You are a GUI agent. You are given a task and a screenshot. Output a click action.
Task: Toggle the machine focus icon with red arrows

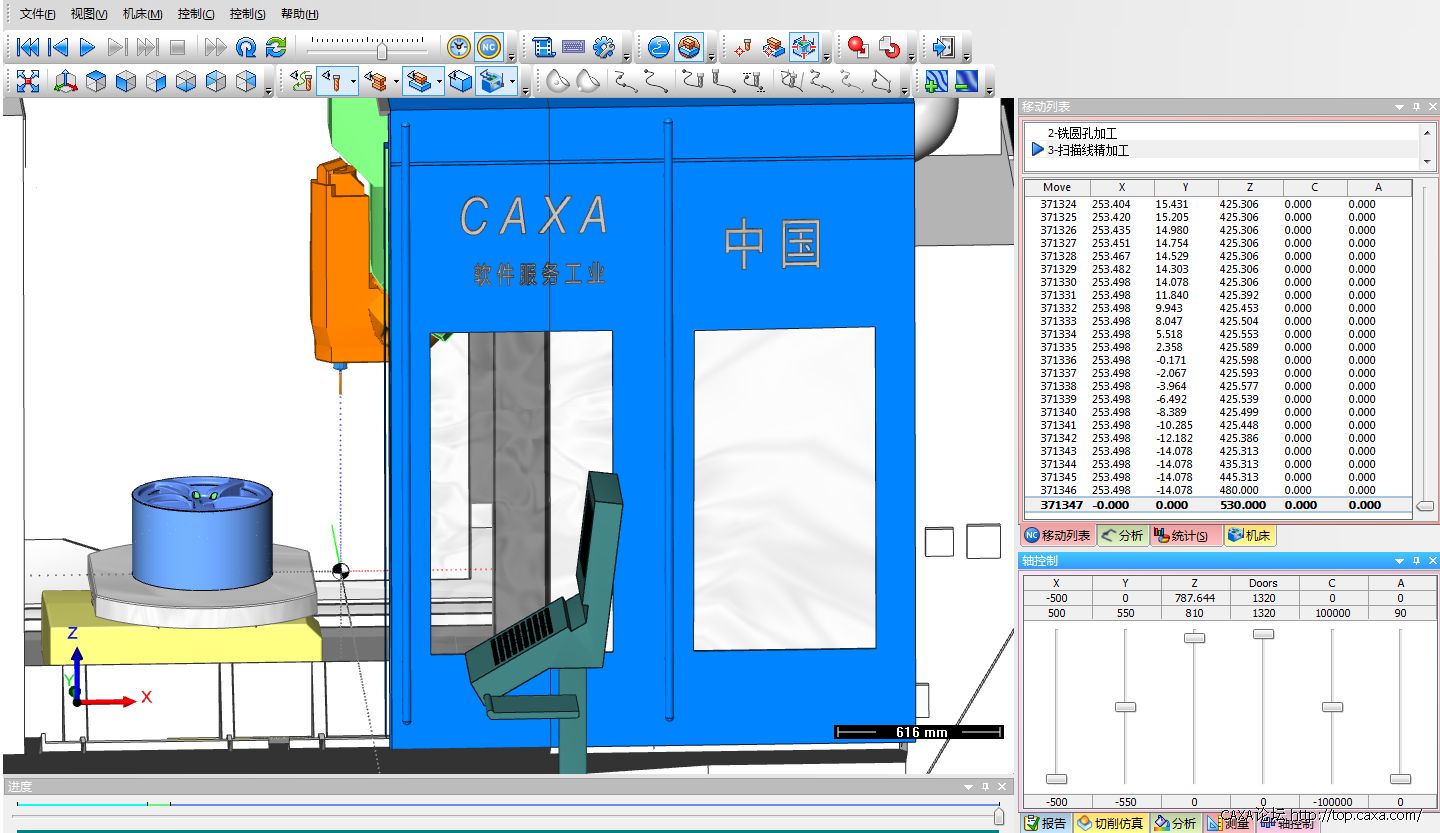(x=803, y=46)
